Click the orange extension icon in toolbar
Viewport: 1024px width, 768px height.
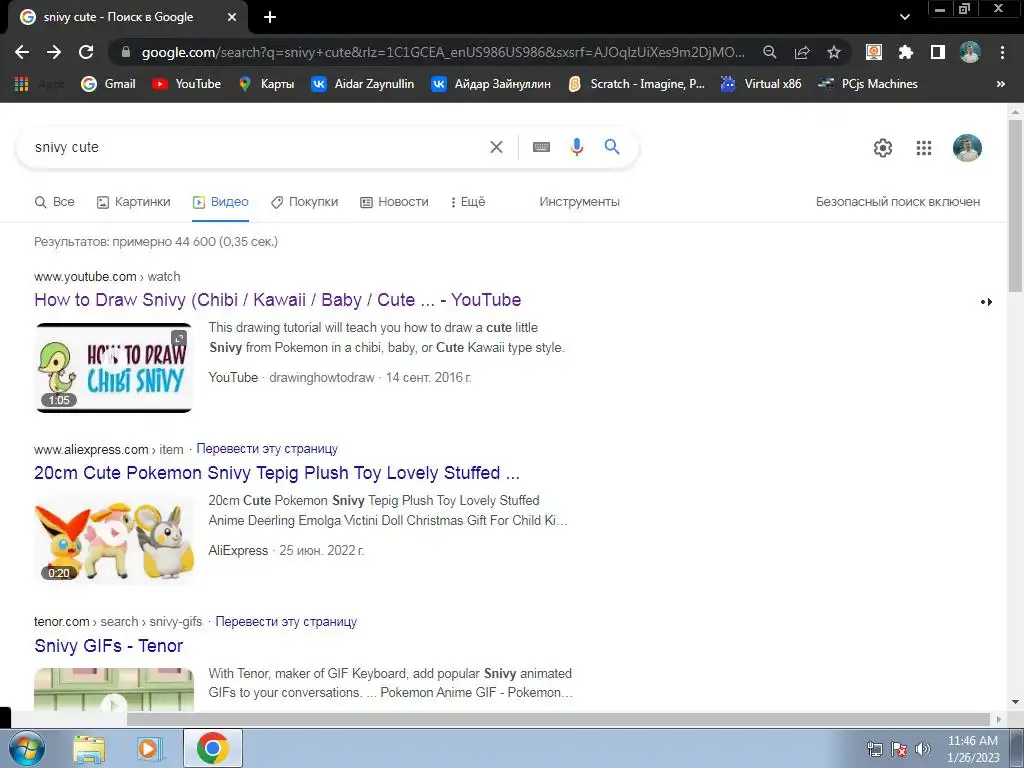point(874,52)
